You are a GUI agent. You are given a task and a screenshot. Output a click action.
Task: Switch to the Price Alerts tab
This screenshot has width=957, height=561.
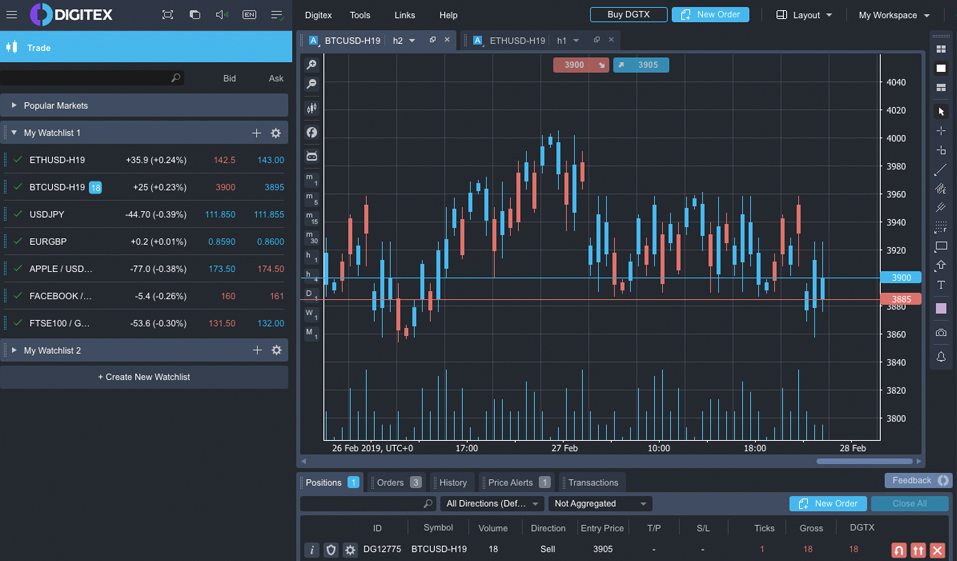pos(517,482)
